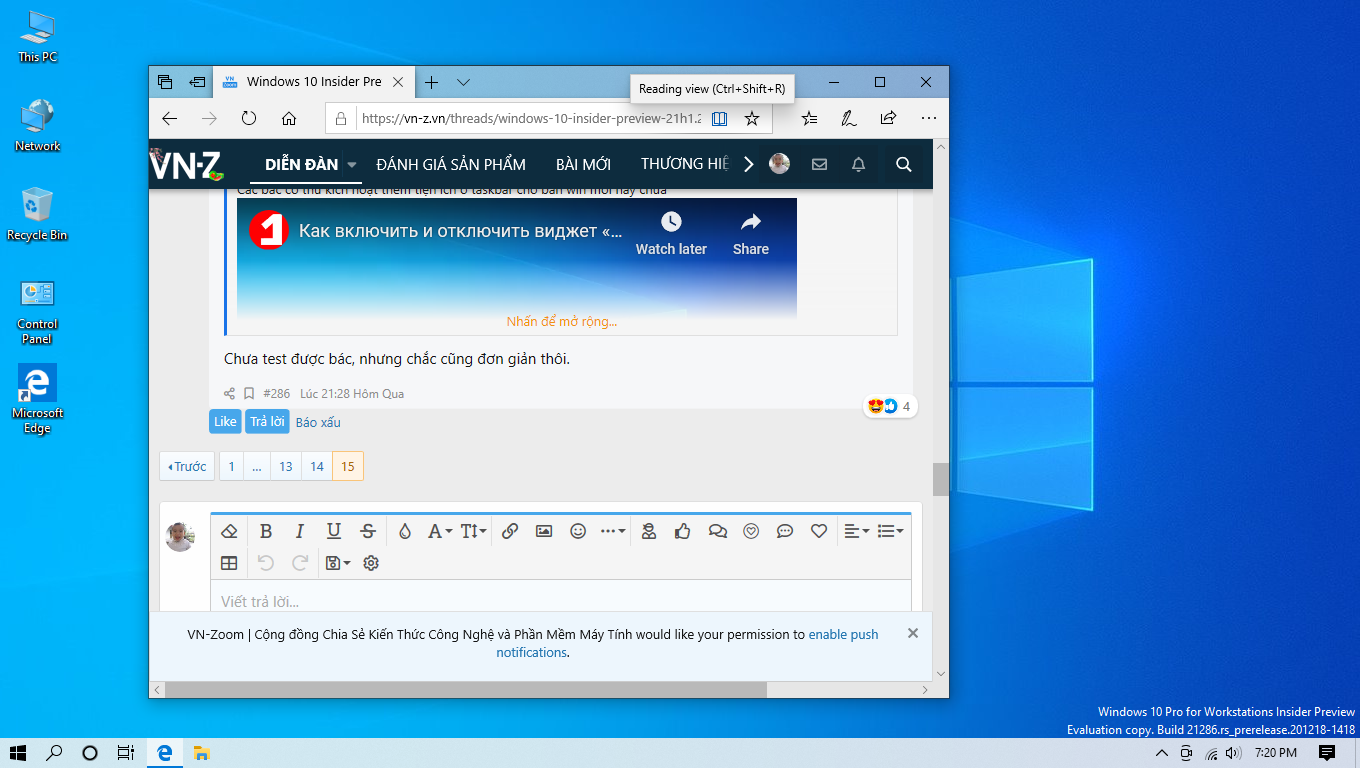1360x768 pixels.
Task: Go to page 1 of the thread
Action: (231, 466)
